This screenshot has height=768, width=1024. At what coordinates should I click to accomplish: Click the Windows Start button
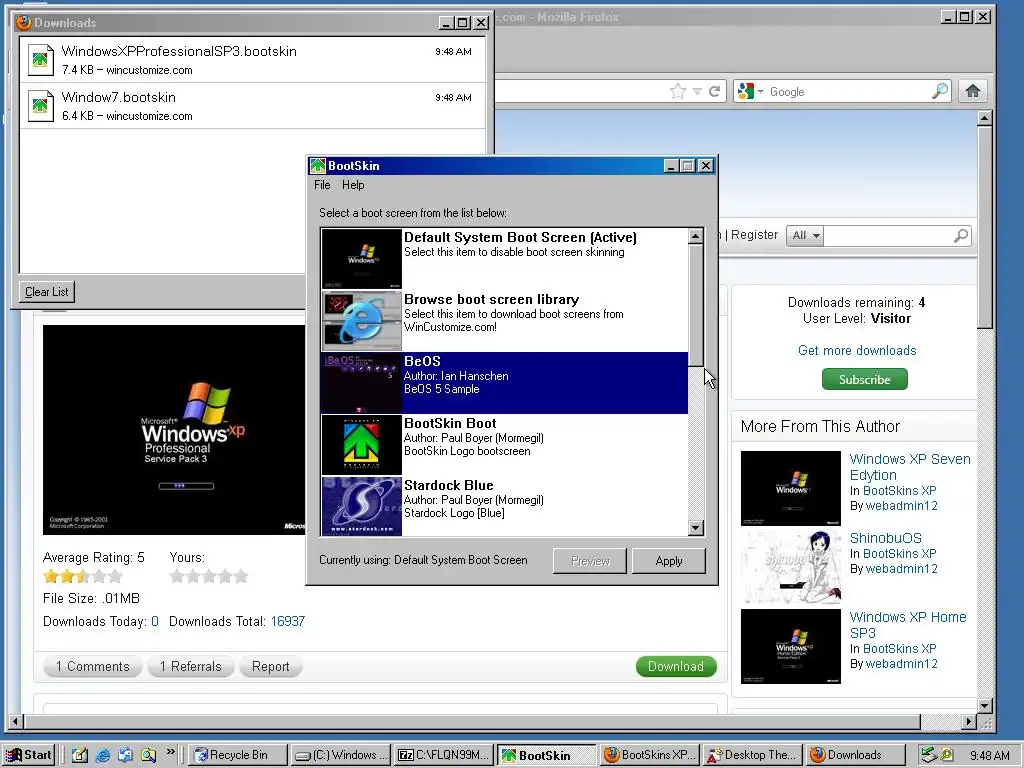point(29,755)
